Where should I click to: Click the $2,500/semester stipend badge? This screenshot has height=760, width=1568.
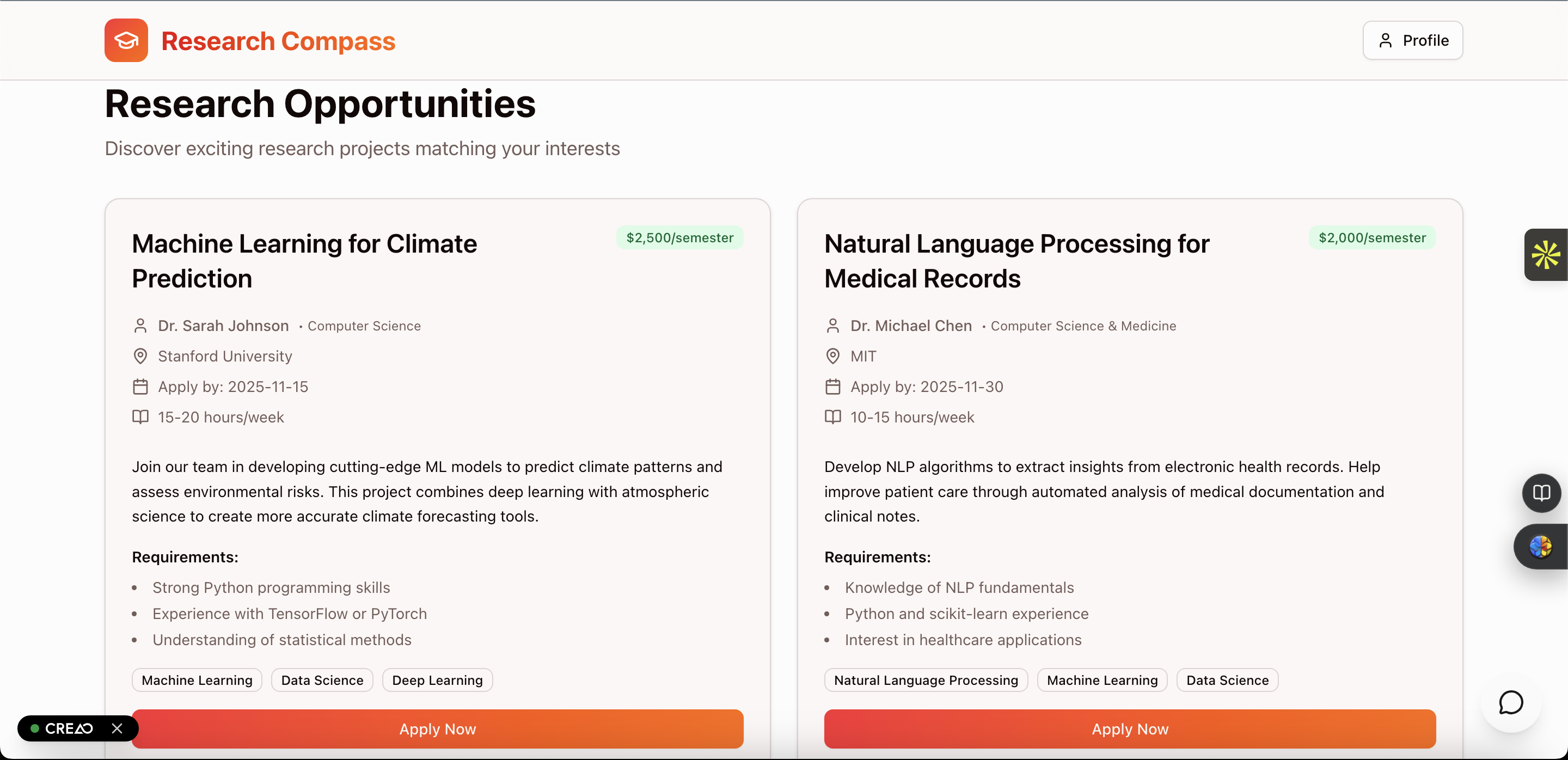(679, 237)
